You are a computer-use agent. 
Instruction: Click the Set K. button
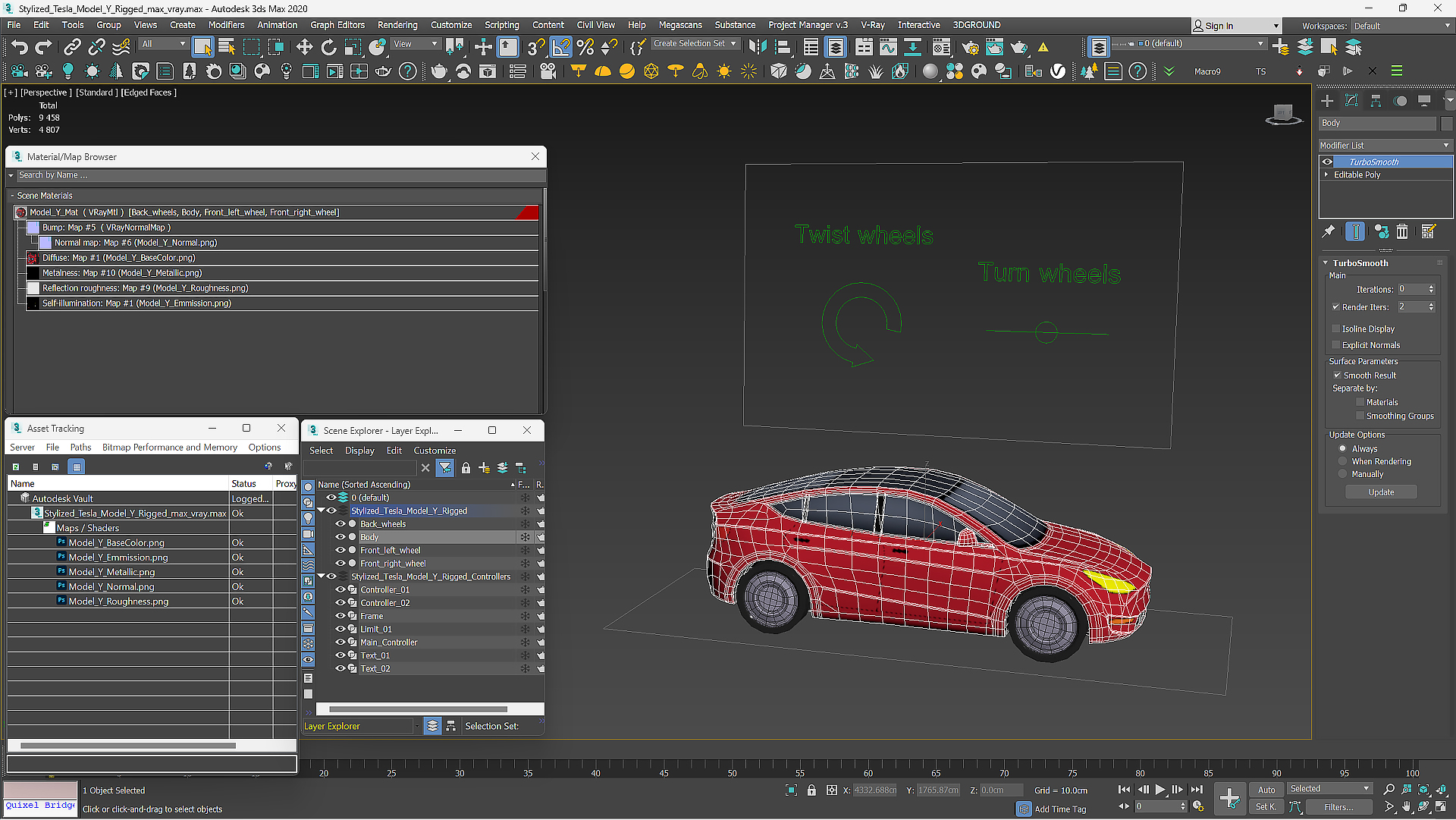(x=1265, y=807)
